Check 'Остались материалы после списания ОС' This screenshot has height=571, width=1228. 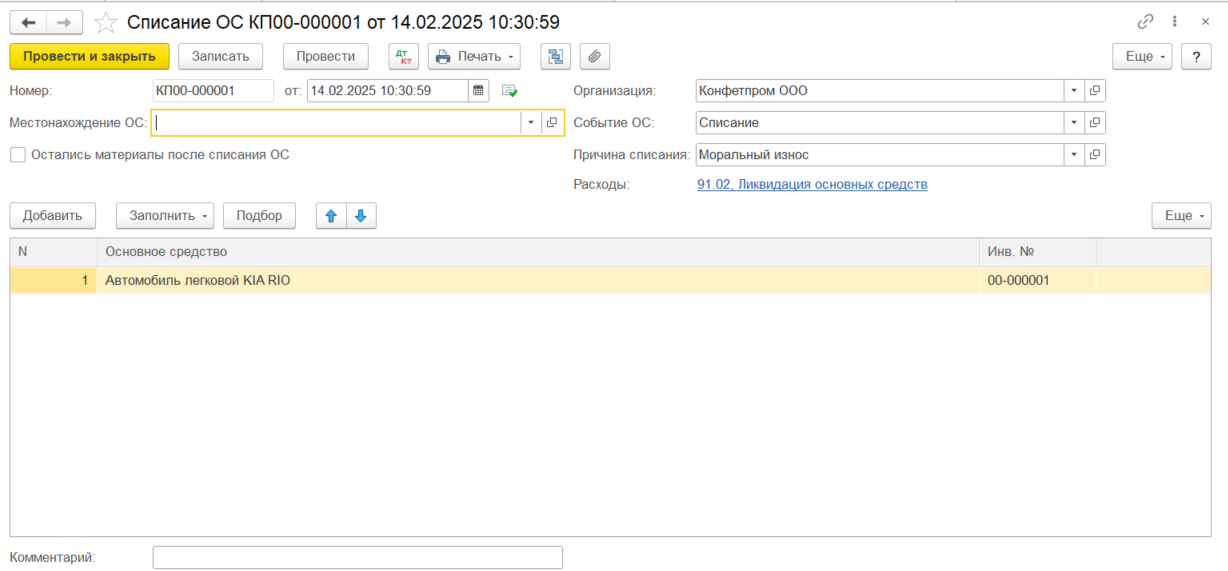[18, 155]
